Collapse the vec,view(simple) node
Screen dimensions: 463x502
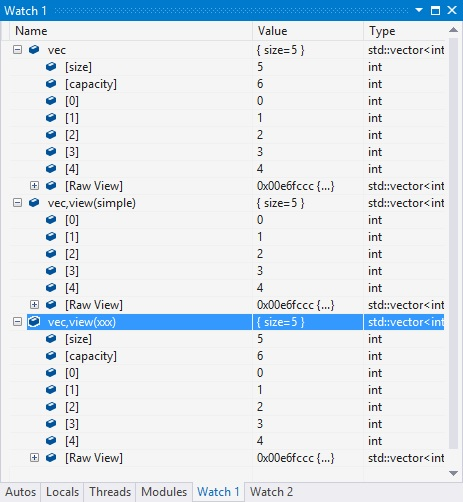(x=17, y=203)
